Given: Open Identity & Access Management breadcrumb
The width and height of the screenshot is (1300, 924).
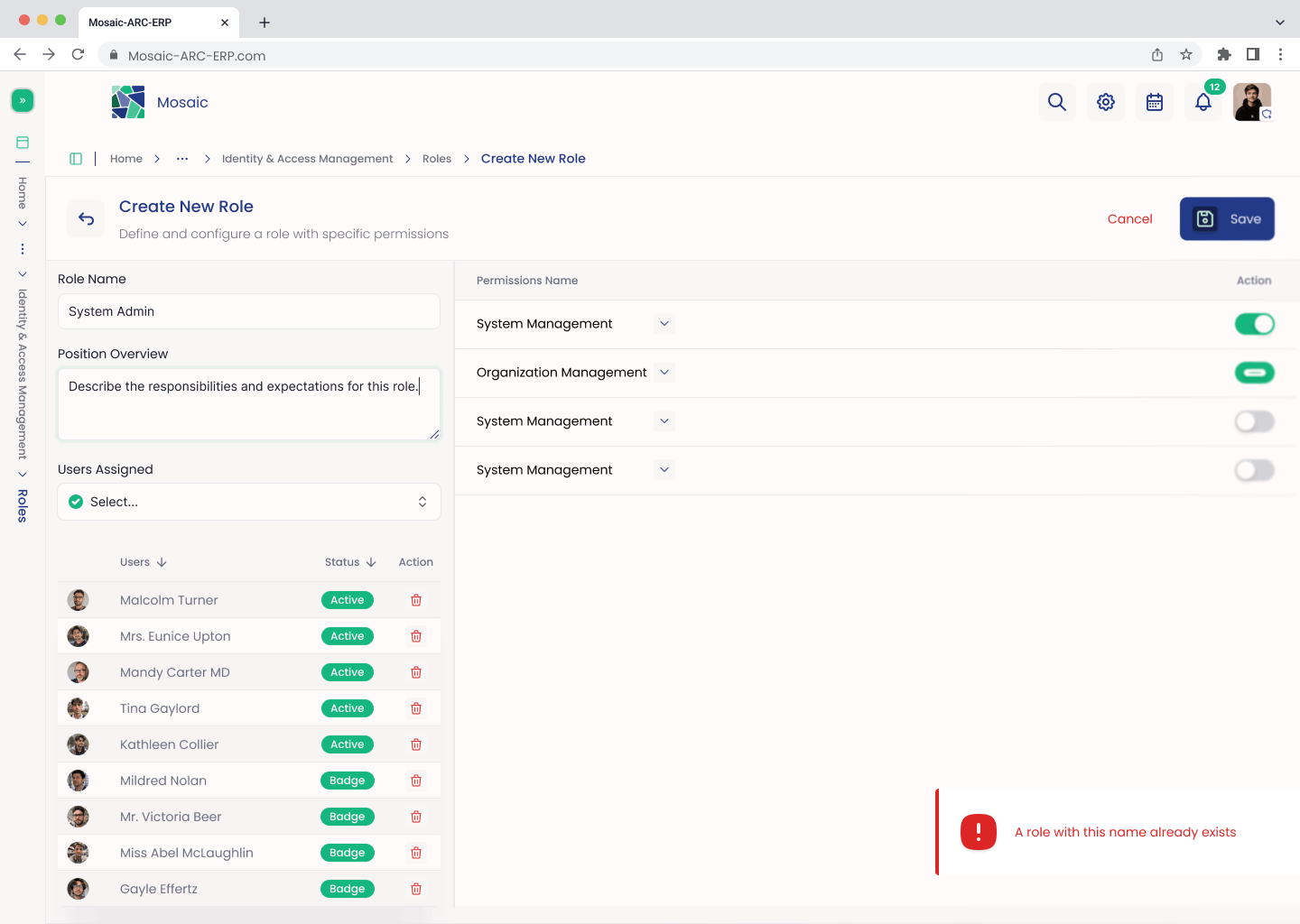Looking at the screenshot, I should pyautogui.click(x=307, y=159).
